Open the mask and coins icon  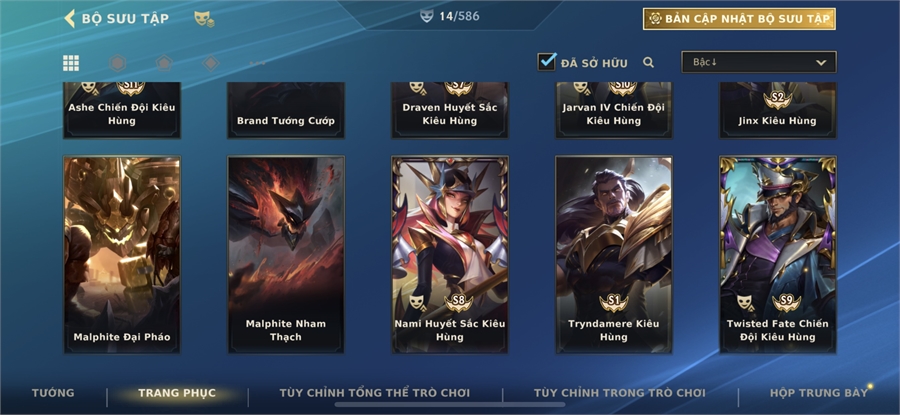click(x=204, y=19)
